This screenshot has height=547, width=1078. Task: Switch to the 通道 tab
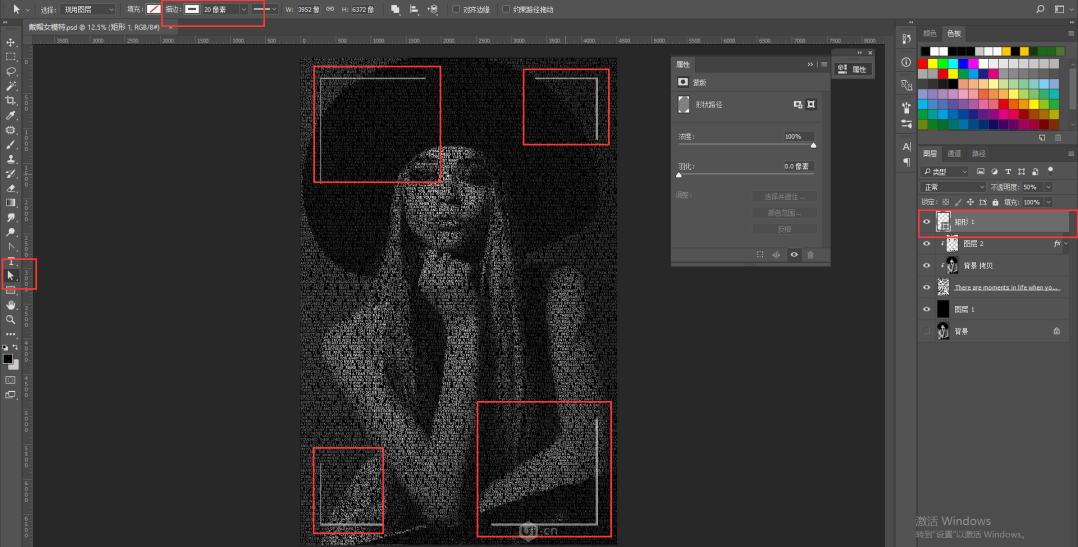click(954, 154)
